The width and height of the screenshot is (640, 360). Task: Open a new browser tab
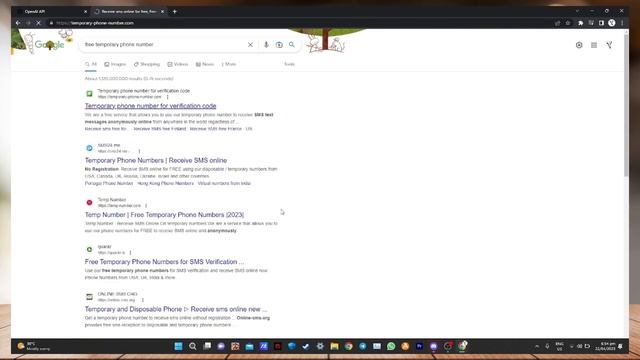tap(175, 11)
